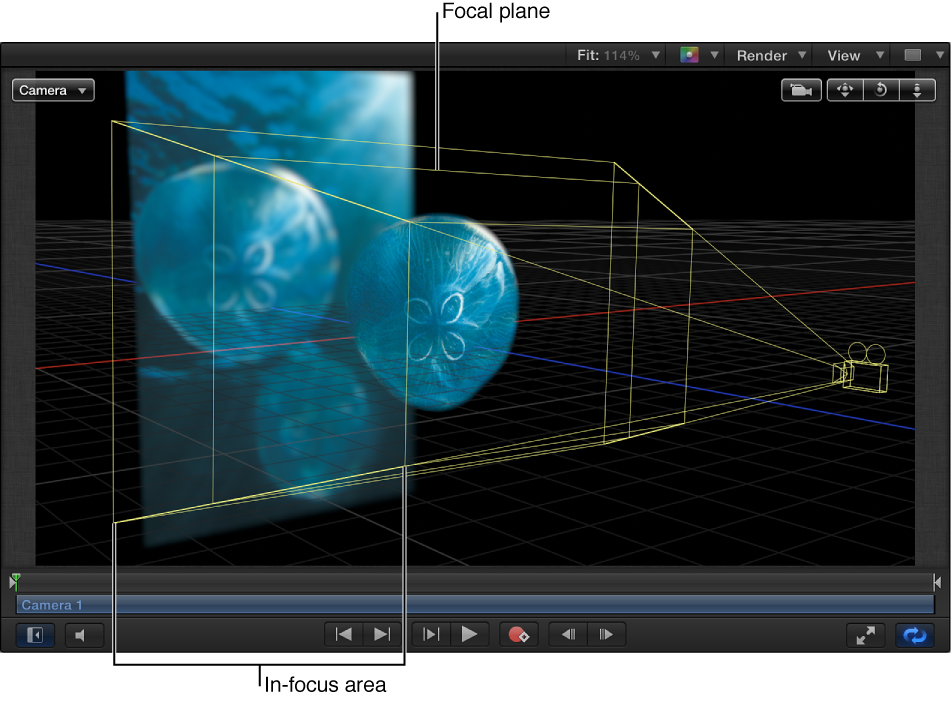Activate the 3D orbit tool
Screen dimensions: 952x702
880,90
